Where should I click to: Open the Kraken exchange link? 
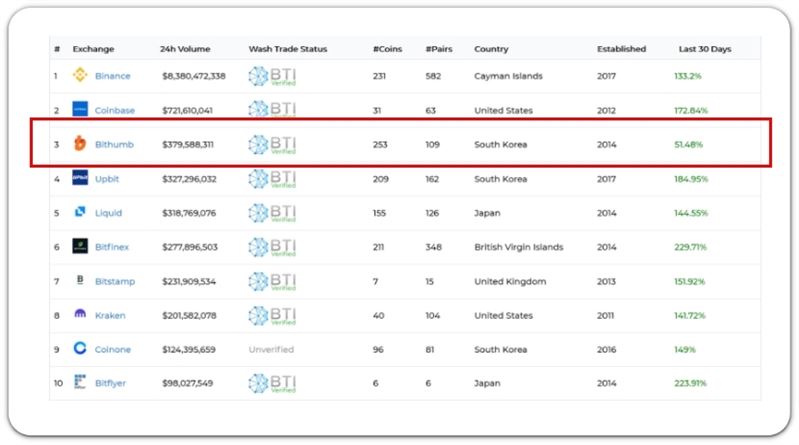[x=110, y=316]
